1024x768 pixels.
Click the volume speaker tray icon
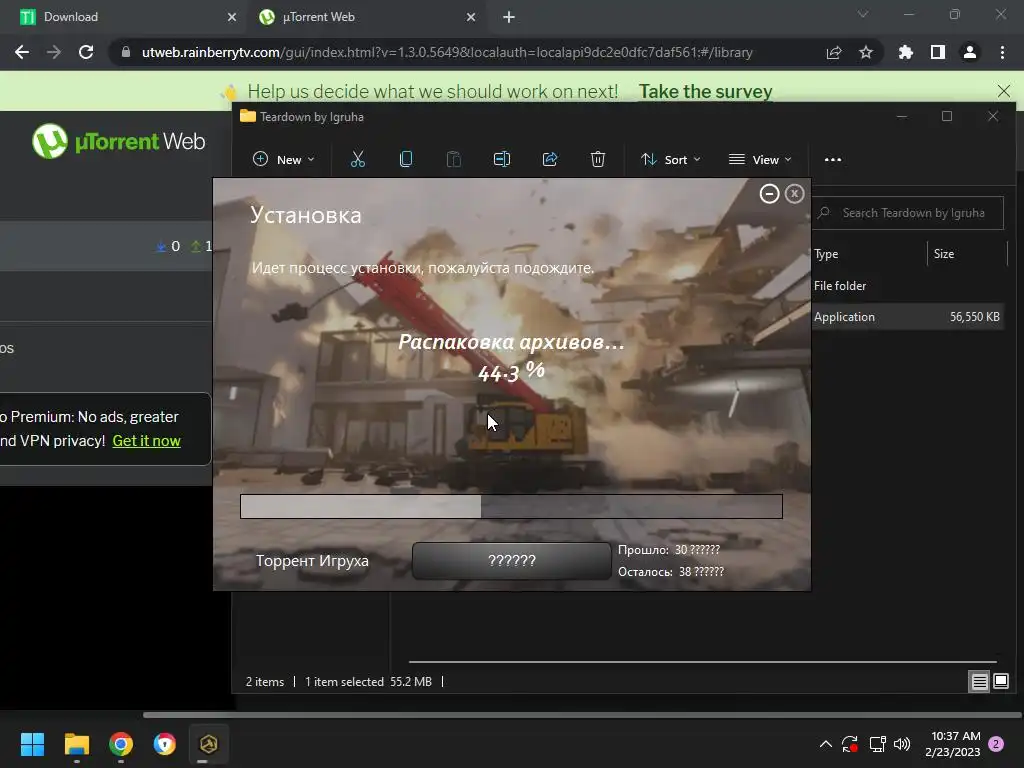[x=902, y=744]
